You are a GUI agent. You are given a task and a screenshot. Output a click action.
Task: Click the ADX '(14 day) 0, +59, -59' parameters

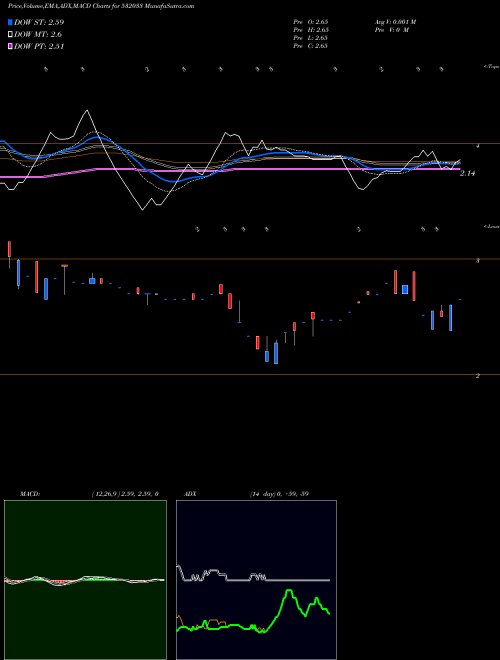click(279, 494)
